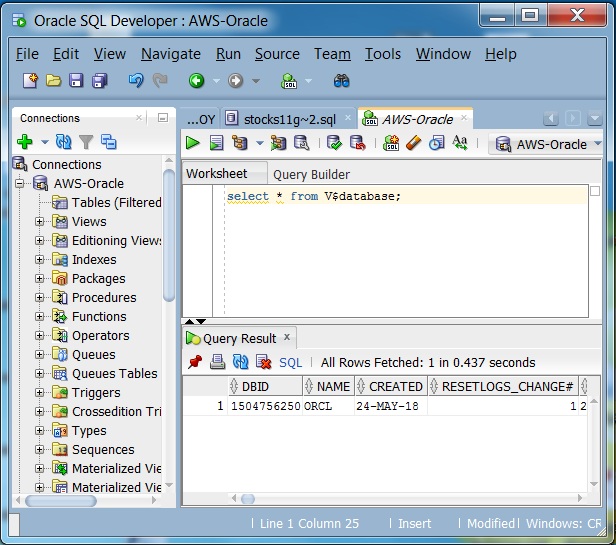Expand the Indexes tree node
Viewport: 616px width, 545px height.
[x=39, y=259]
